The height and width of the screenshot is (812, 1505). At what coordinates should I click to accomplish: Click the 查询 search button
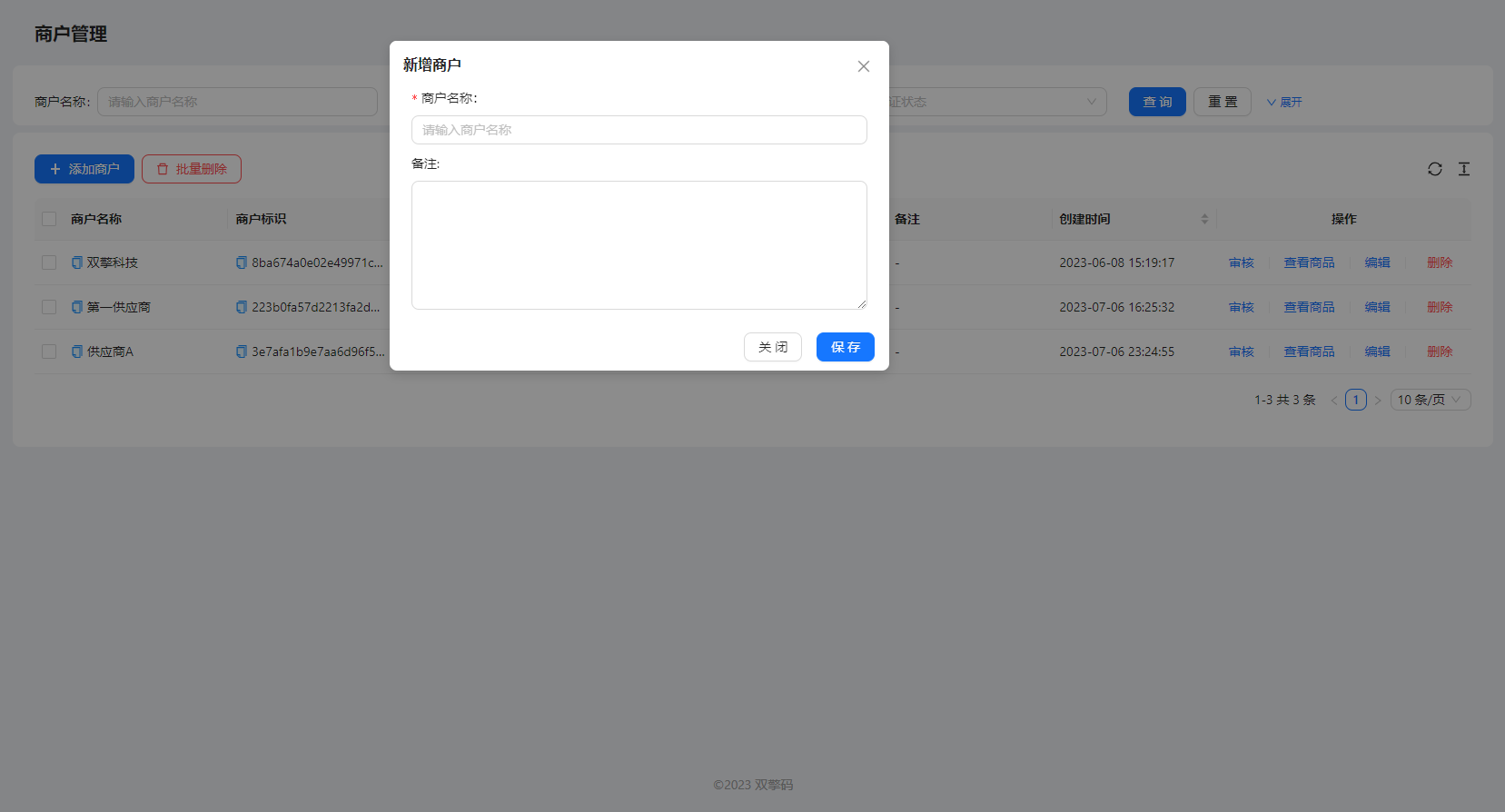[1157, 102]
